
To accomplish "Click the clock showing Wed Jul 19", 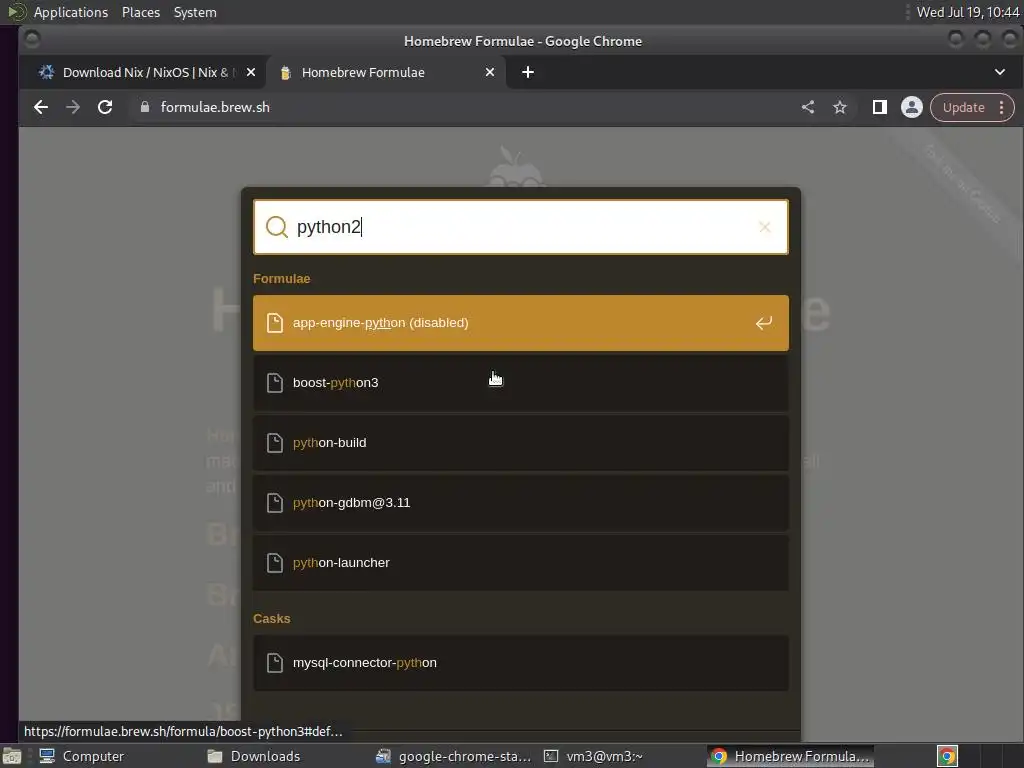I will 967,12.
